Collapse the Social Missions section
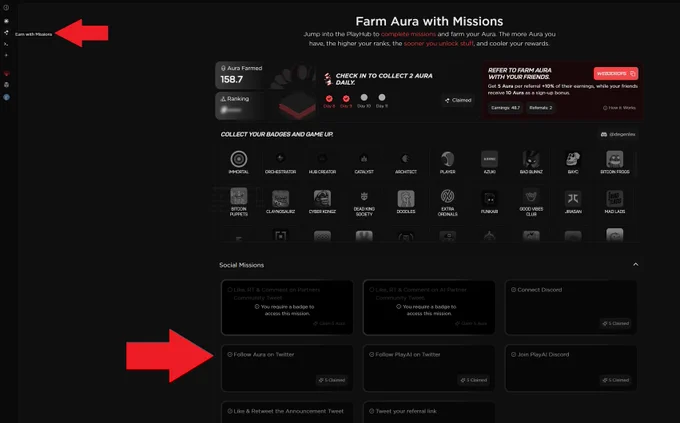The width and height of the screenshot is (680, 423). 635,265
